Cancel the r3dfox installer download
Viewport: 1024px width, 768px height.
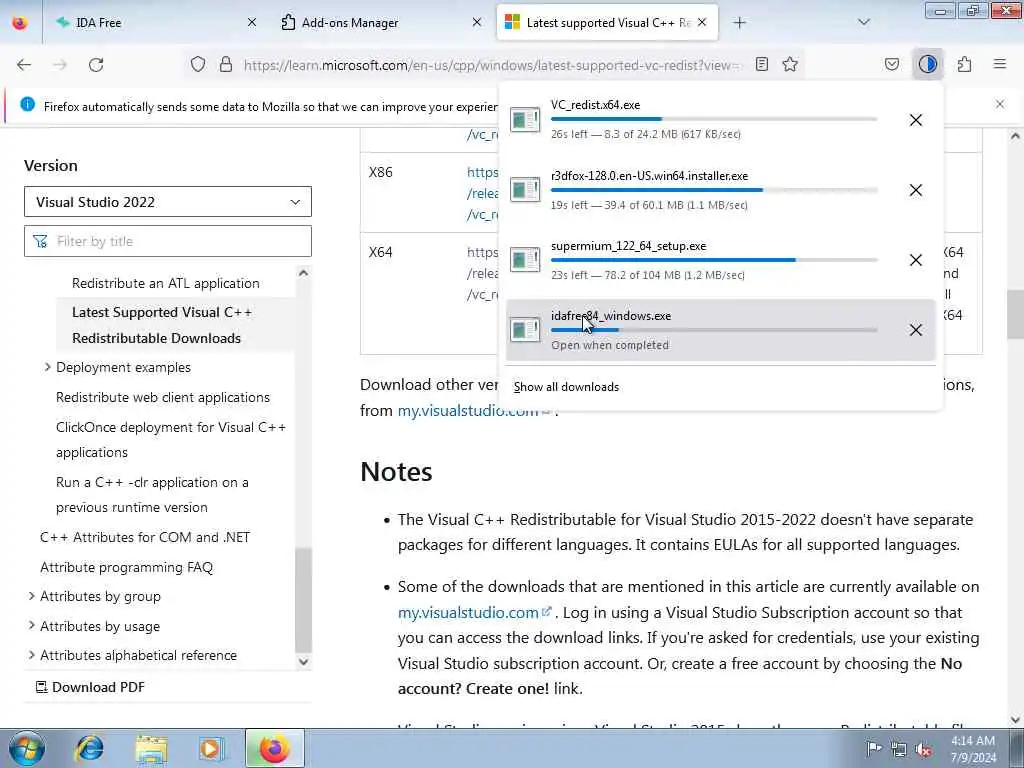tap(916, 190)
